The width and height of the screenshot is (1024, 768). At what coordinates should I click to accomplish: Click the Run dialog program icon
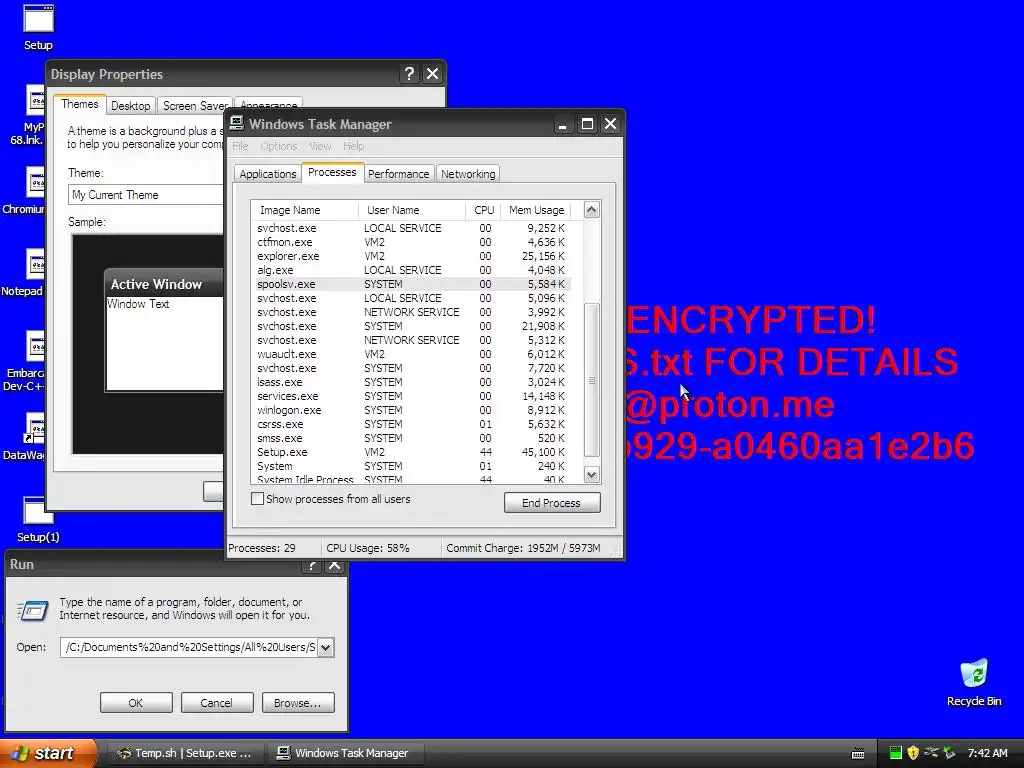[x=33, y=611]
